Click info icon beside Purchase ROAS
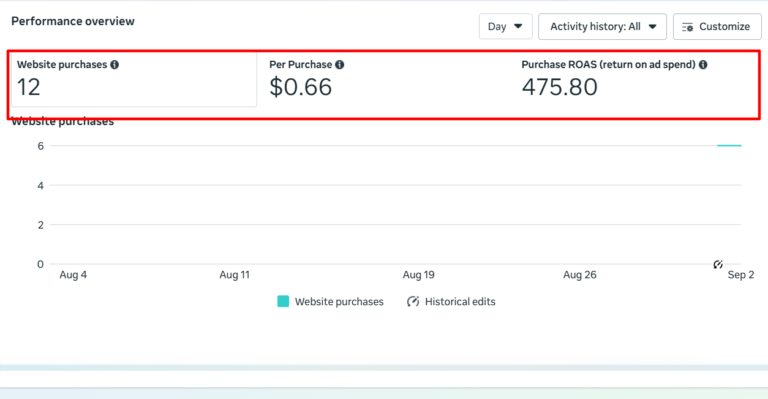Screen dimensions: 768x399 tap(703, 65)
